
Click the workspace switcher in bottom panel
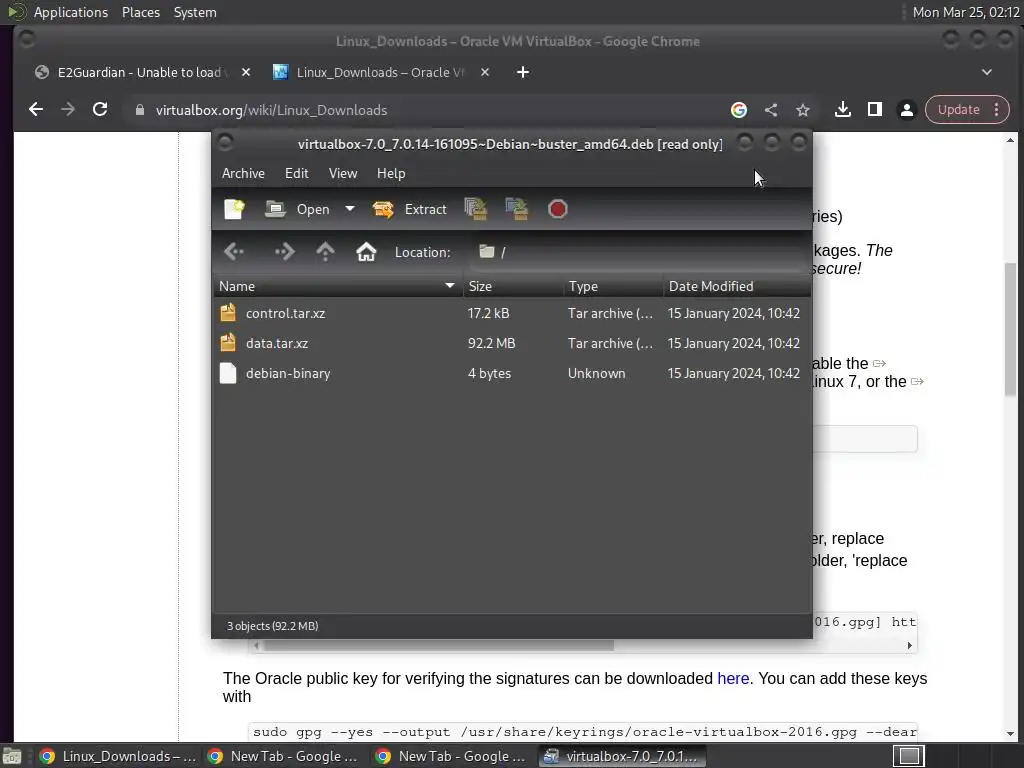[x=909, y=756]
